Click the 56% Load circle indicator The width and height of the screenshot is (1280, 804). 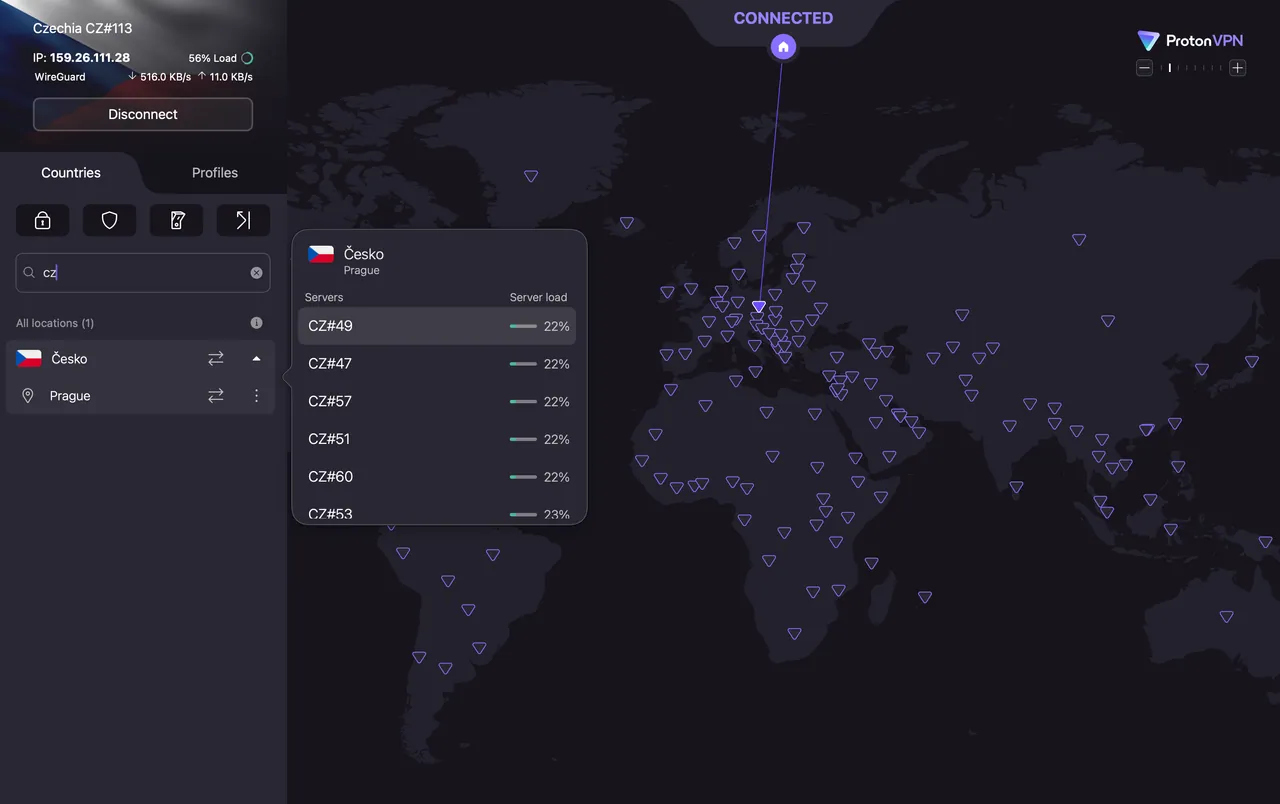pos(247,58)
